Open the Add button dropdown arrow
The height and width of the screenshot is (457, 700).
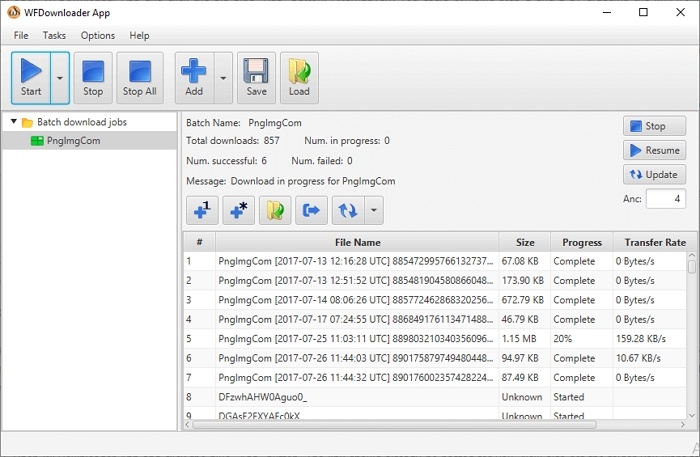coord(223,78)
